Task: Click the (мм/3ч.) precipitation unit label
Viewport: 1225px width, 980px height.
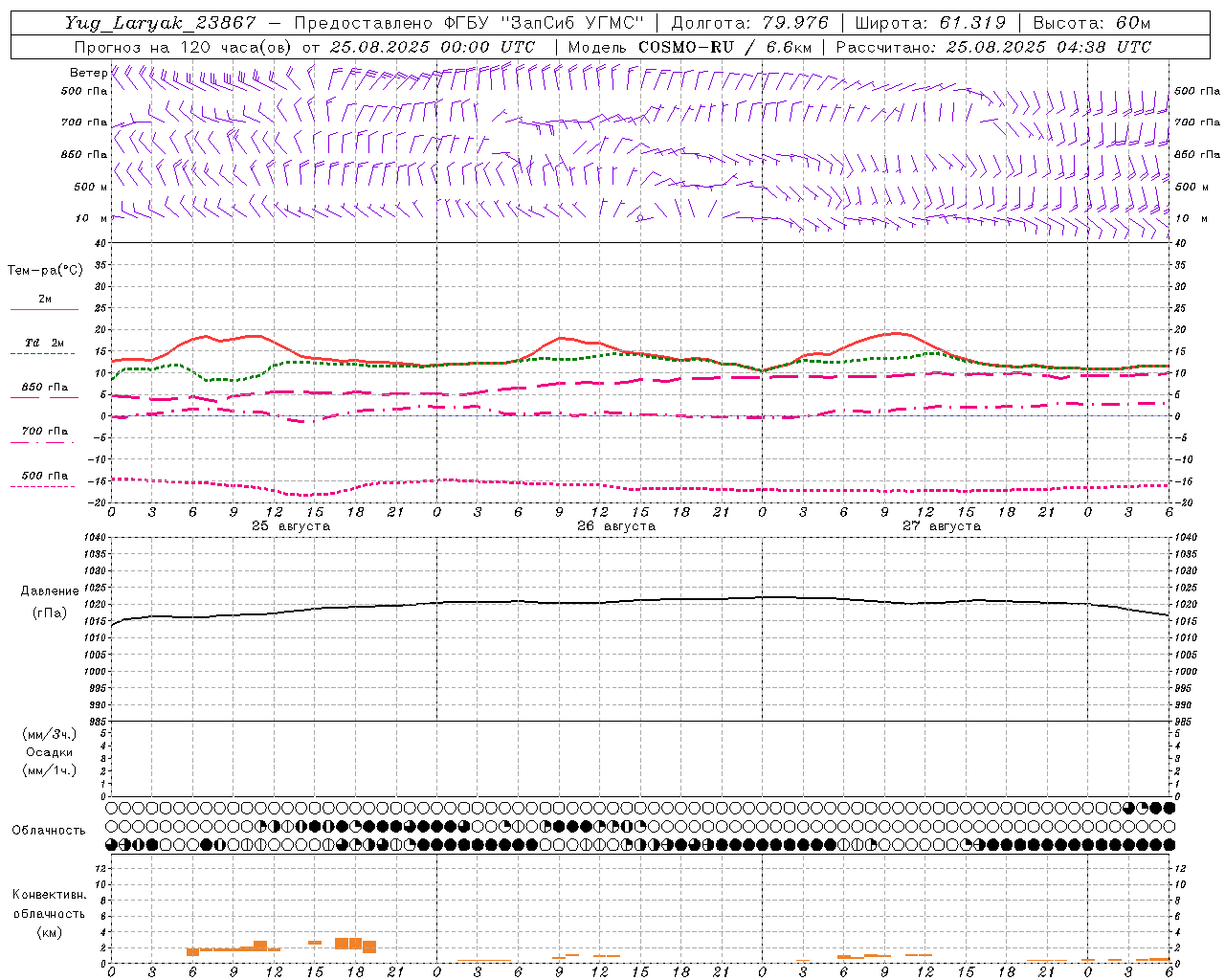Action: (50, 734)
